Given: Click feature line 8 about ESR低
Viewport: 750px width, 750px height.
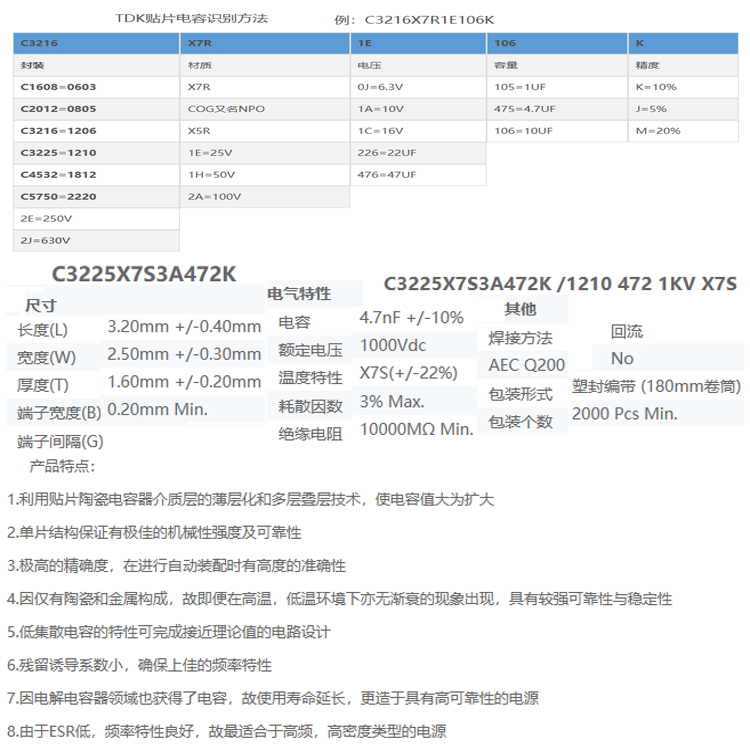Looking at the screenshot, I should (x=227, y=731).
